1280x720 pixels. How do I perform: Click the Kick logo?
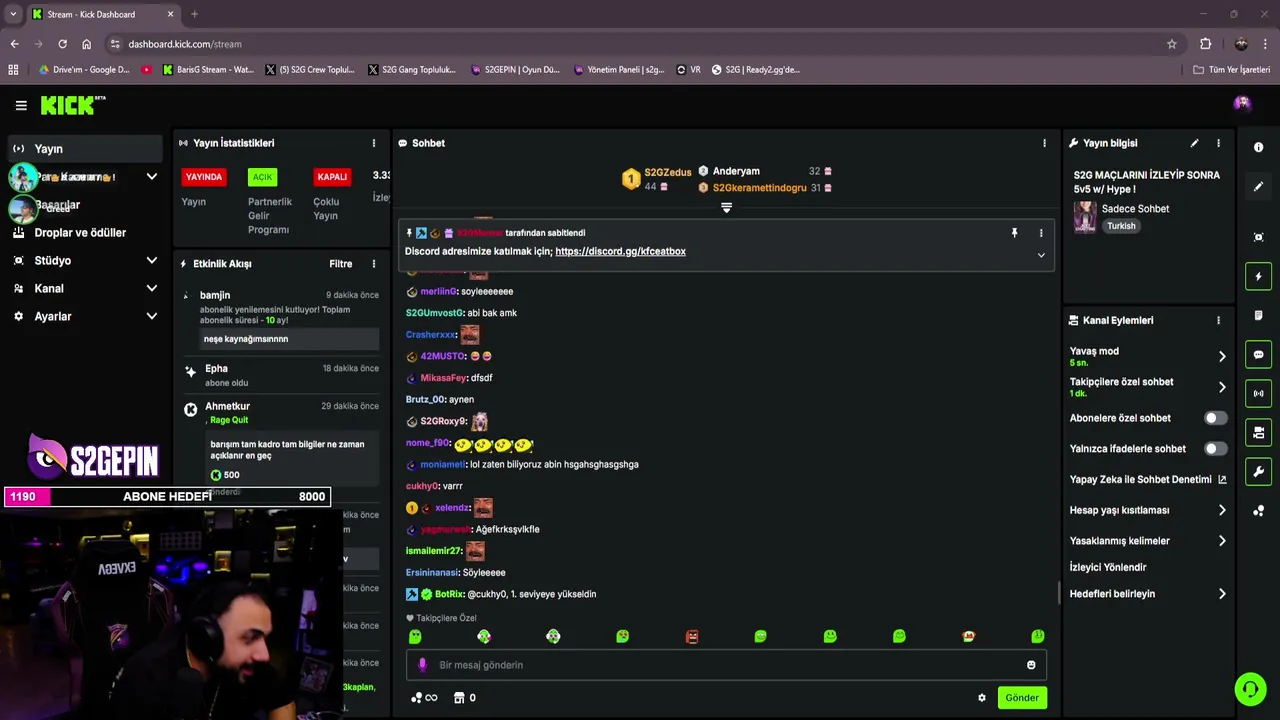point(72,105)
